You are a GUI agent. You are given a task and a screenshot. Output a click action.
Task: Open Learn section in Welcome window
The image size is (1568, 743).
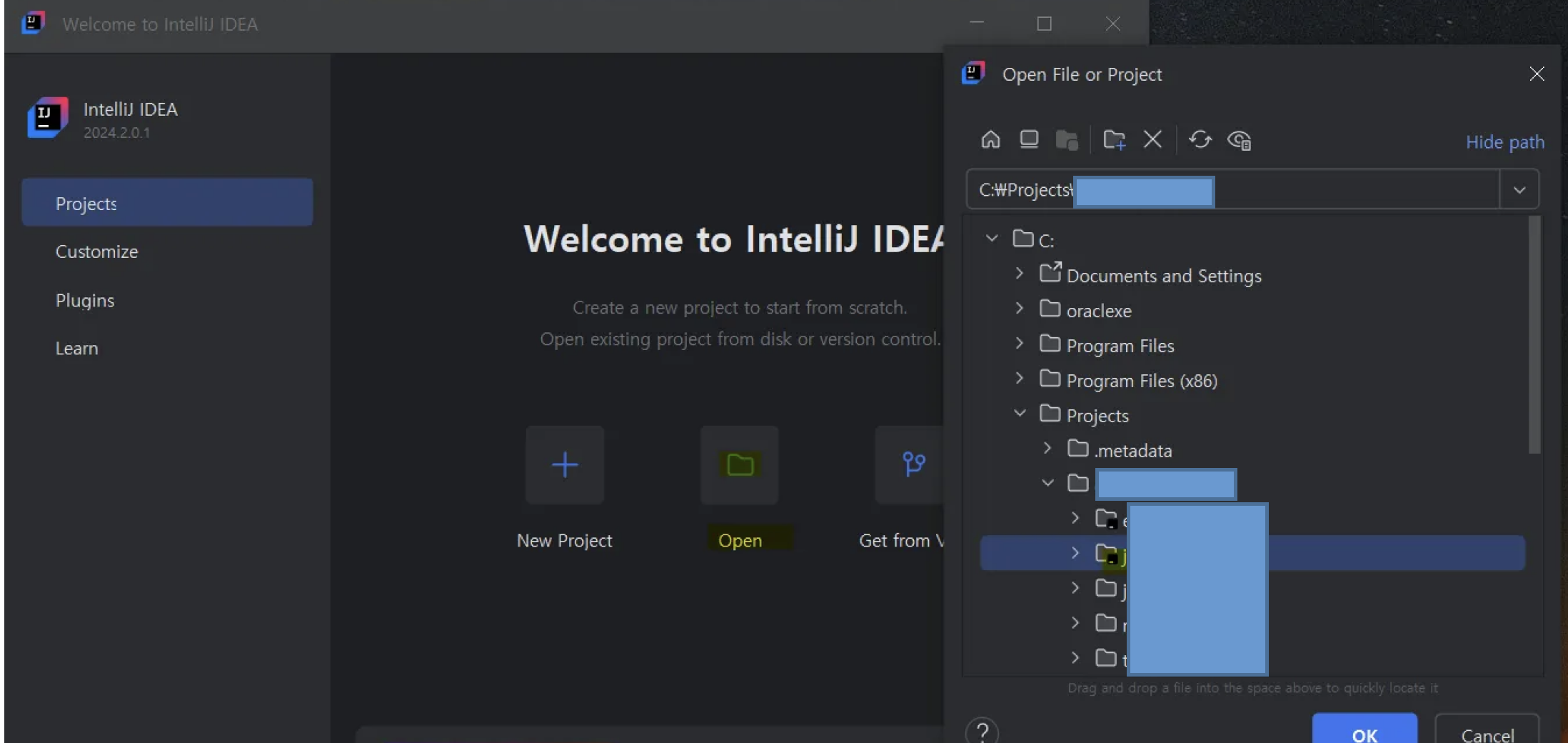pyautogui.click(x=167, y=348)
